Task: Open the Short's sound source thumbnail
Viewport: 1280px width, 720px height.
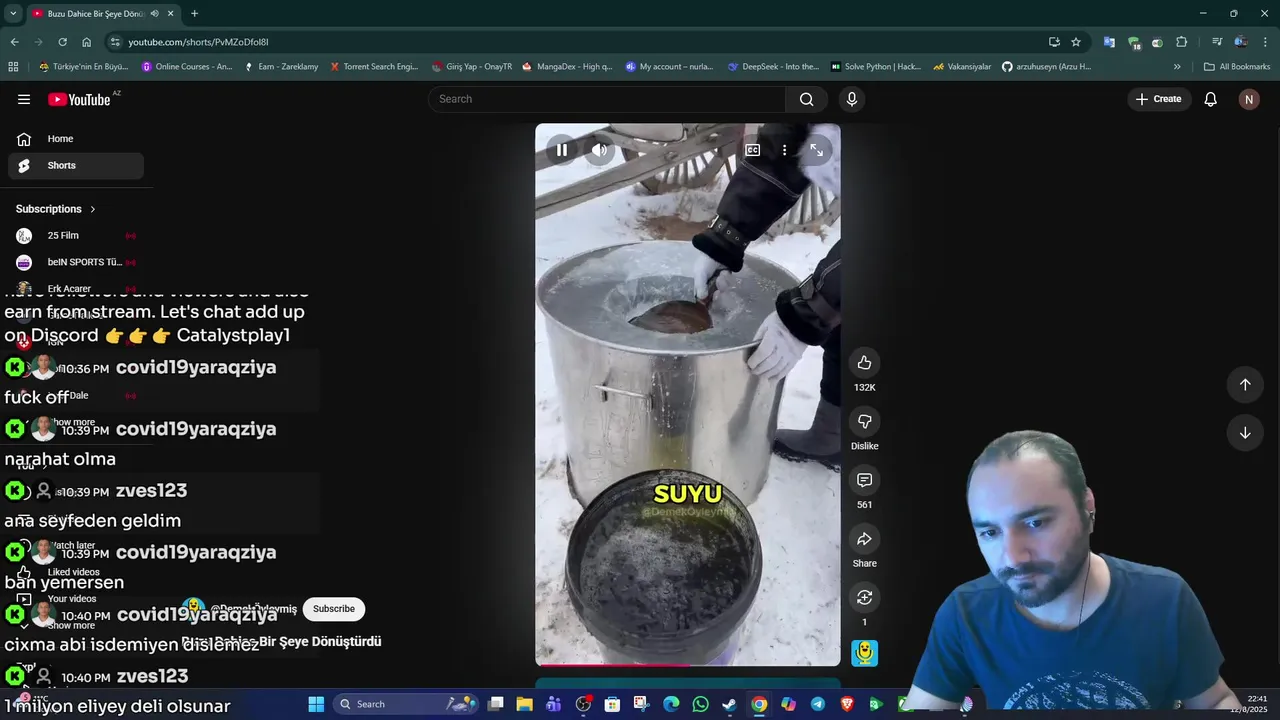Action: tap(865, 653)
